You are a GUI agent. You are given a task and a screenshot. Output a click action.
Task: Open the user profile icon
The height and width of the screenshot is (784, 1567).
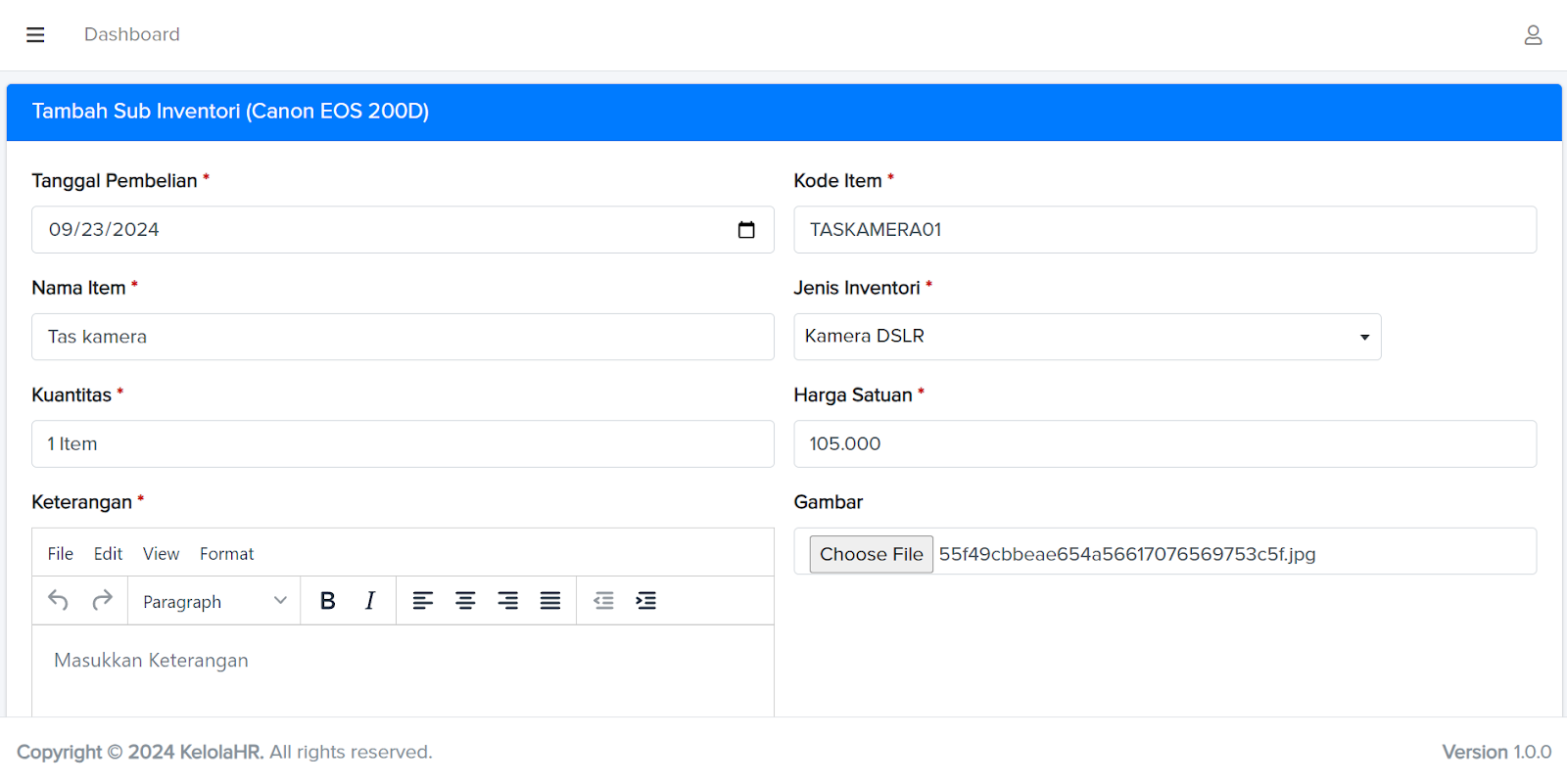[1533, 35]
